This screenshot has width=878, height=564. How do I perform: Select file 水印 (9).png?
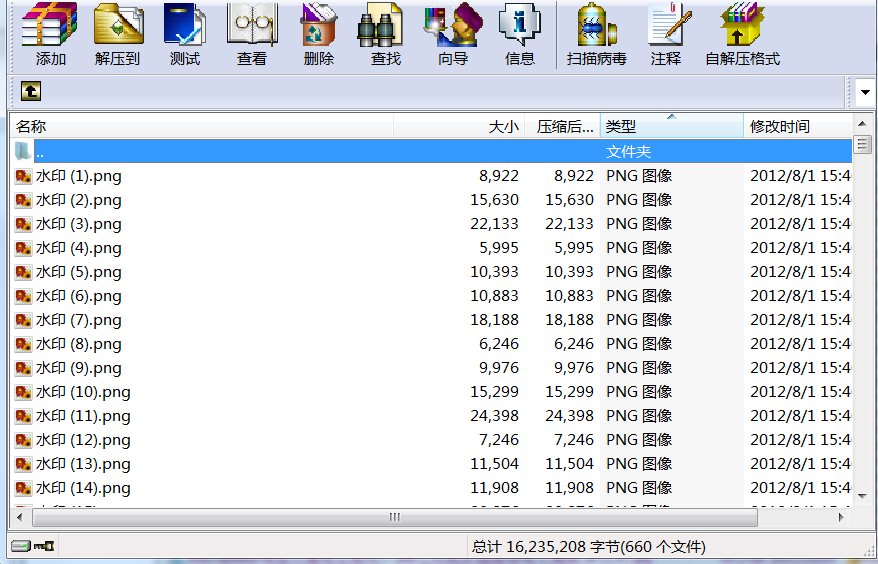pyautogui.click(x=432, y=369)
